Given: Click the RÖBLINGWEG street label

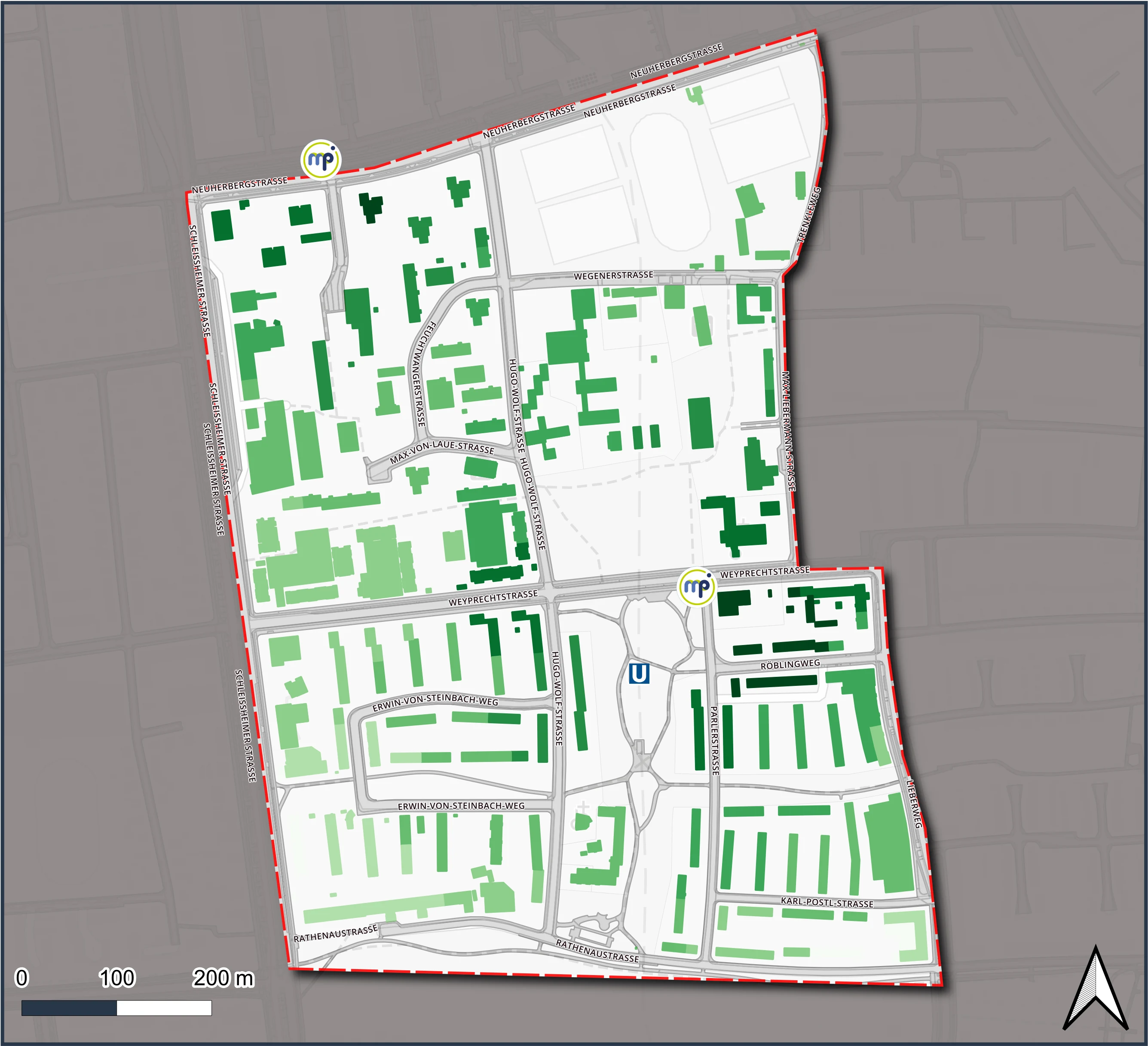Looking at the screenshot, I should click(790, 664).
